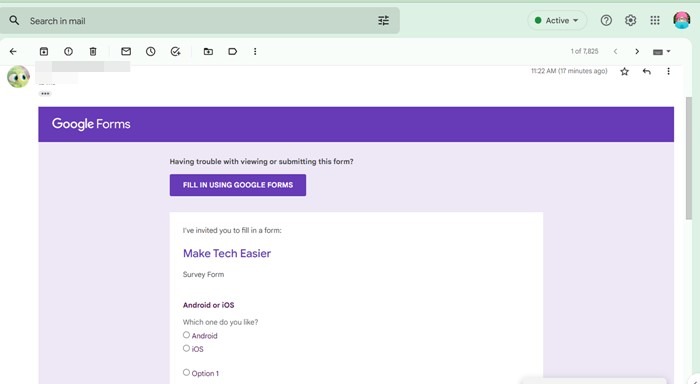The height and width of the screenshot is (384, 700).
Task: Click the 'Survey Form' description text
Action: tap(204, 275)
